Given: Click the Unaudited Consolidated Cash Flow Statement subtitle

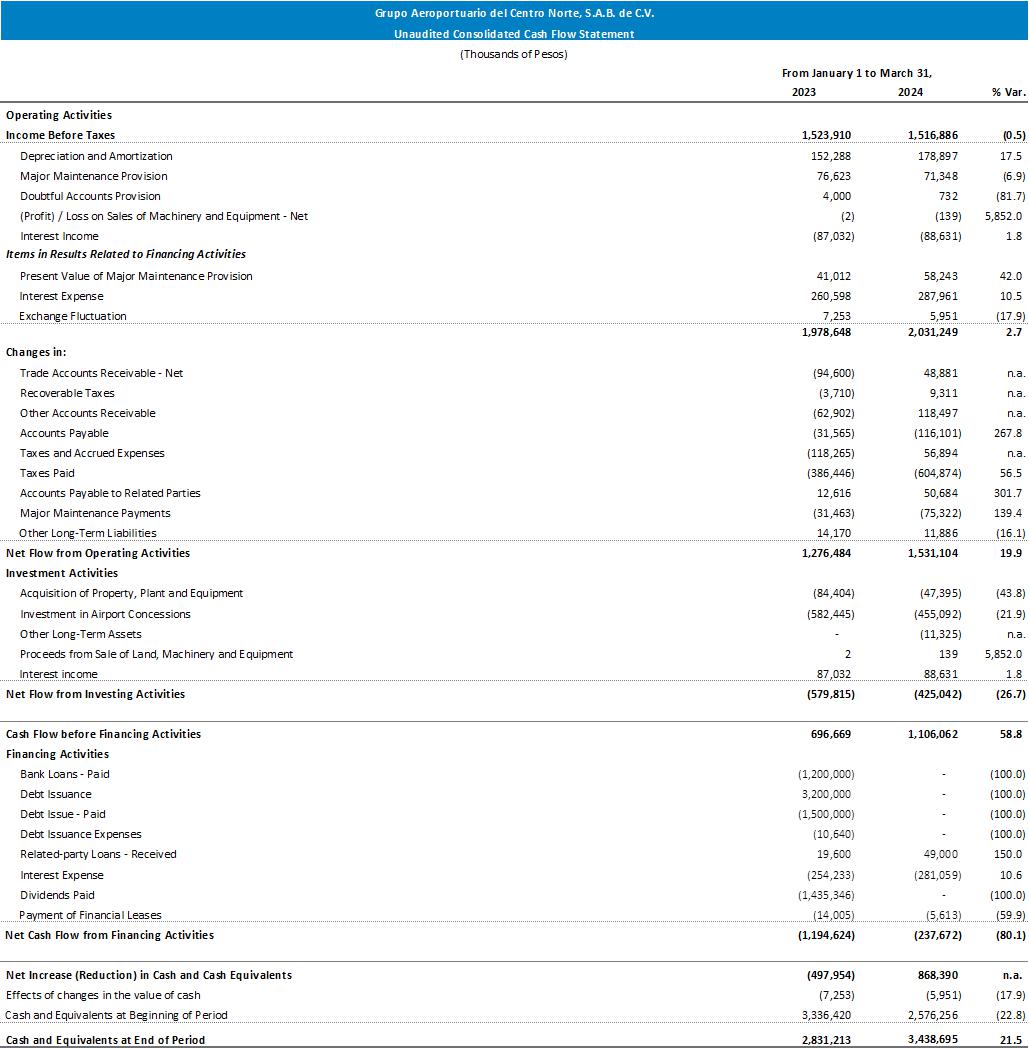Looking at the screenshot, I should [x=514, y=33].
